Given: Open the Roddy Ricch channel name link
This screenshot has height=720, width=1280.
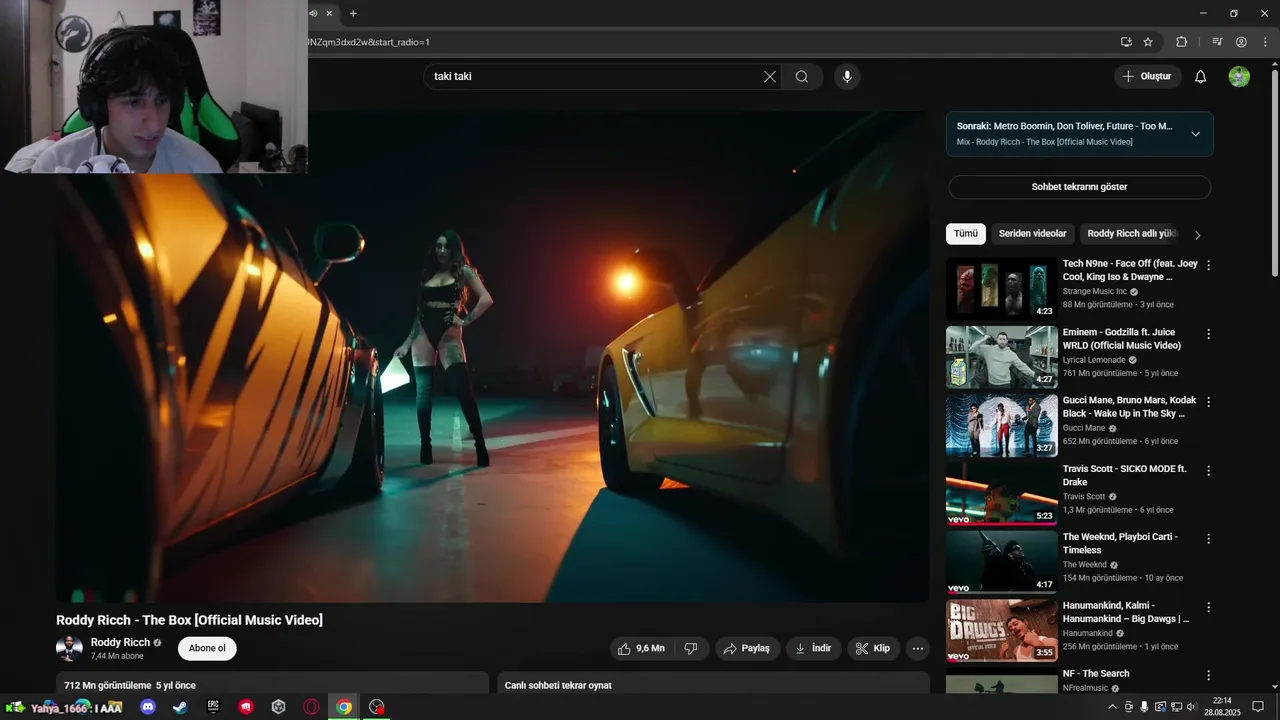Looking at the screenshot, I should (x=120, y=642).
